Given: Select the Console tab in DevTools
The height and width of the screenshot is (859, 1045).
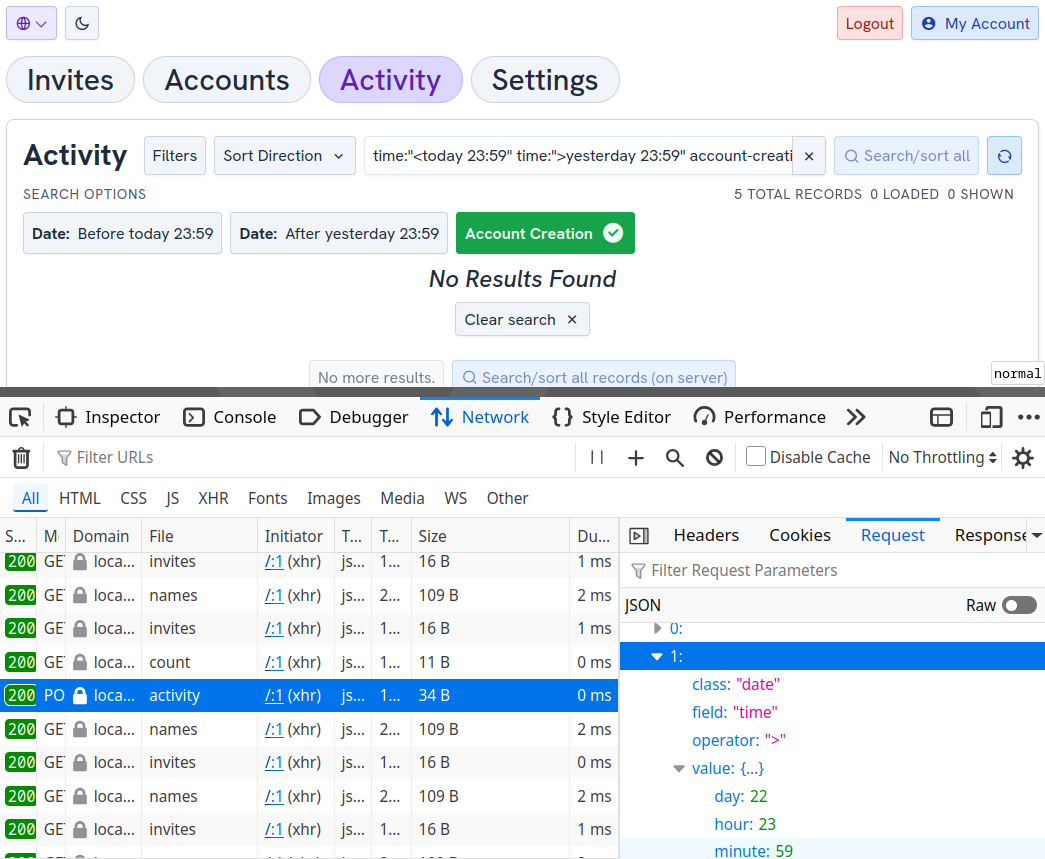Looking at the screenshot, I should click(229, 417).
